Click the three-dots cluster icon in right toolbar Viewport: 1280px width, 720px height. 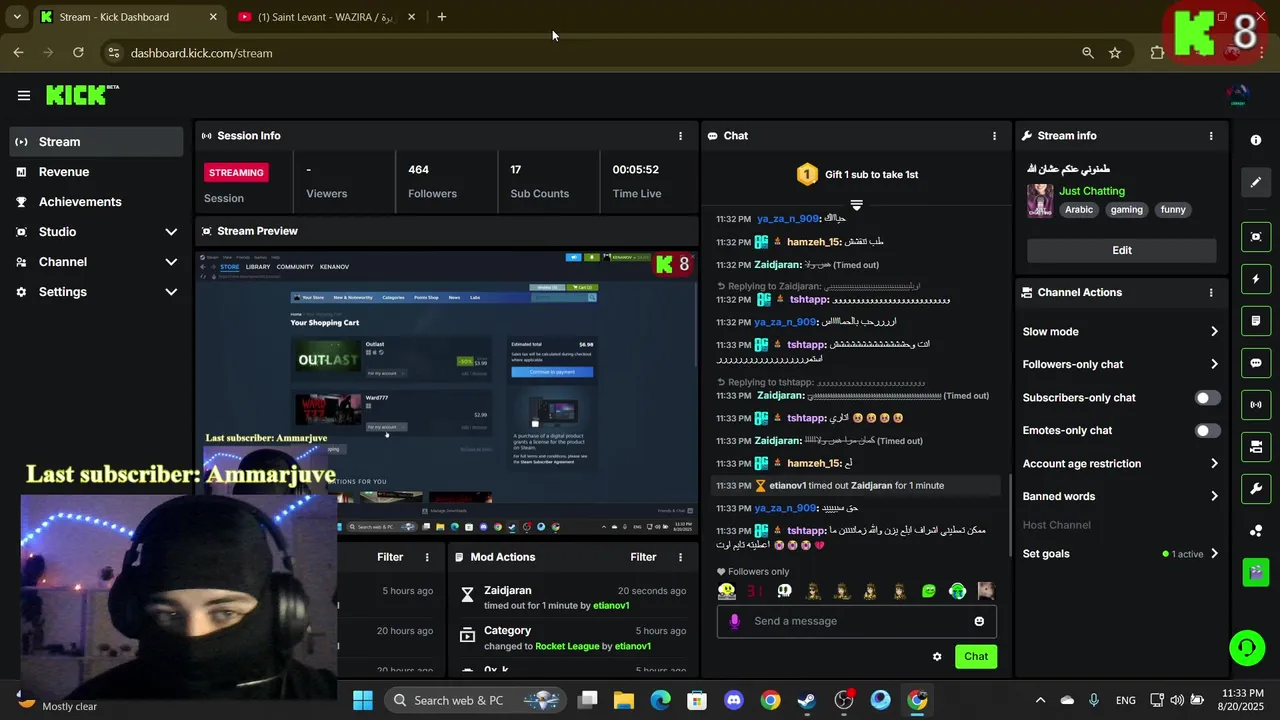(x=1256, y=530)
